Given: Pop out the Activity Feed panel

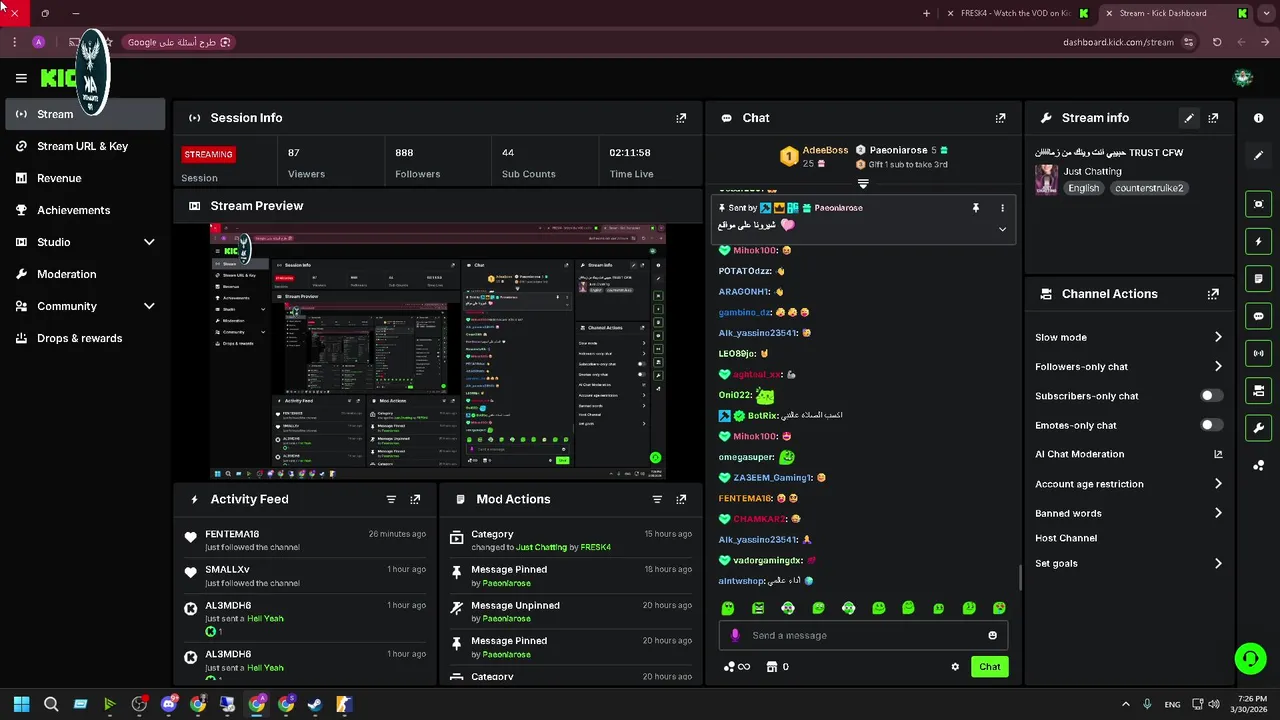Looking at the screenshot, I should coord(415,499).
